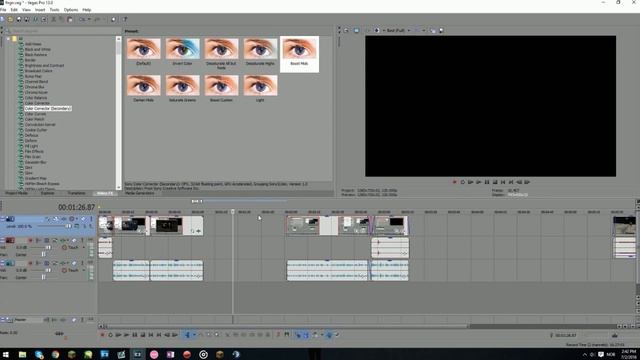
Task: Adjust the second audio track Pan slider
Action: [x=43, y=278]
